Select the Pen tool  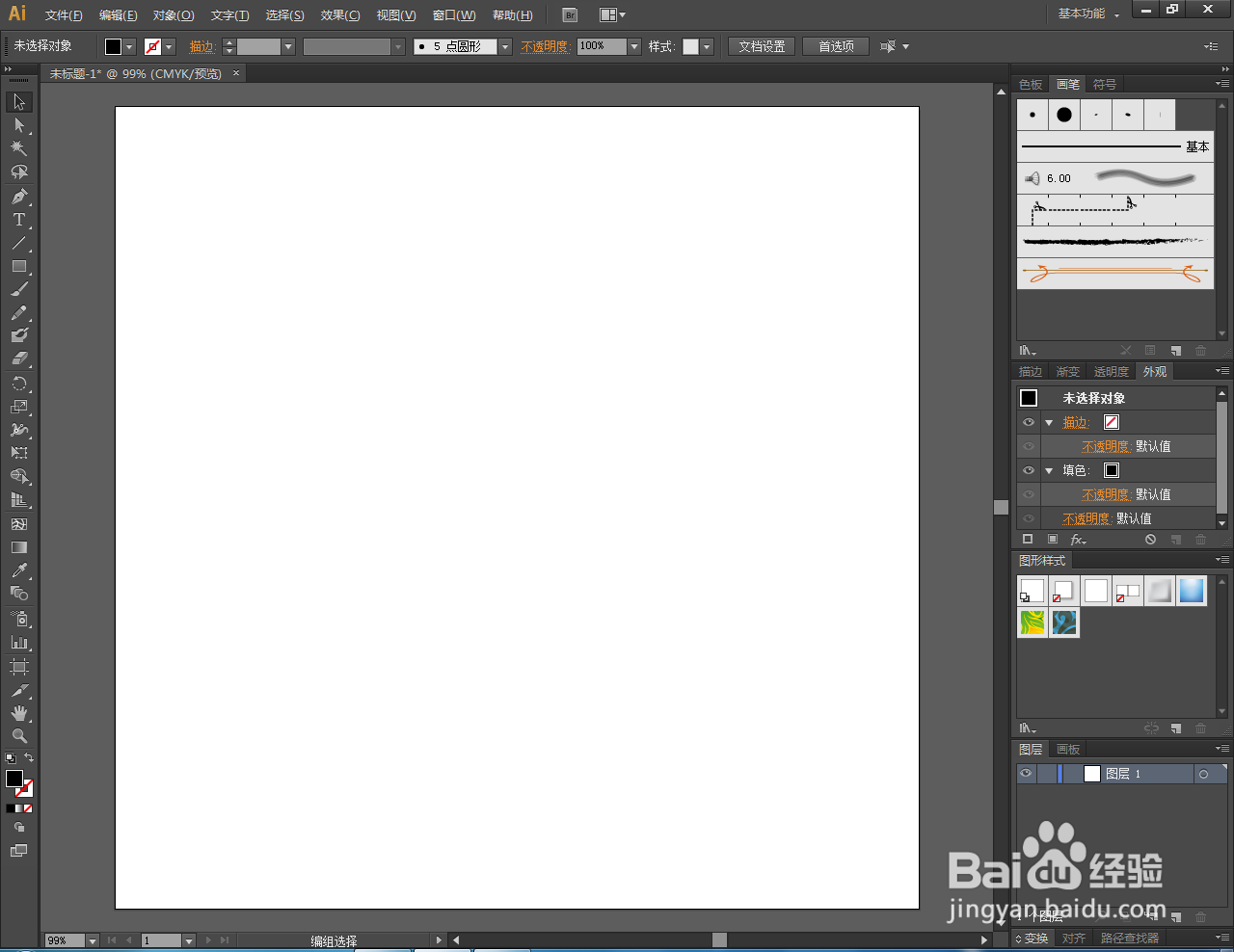(x=19, y=197)
